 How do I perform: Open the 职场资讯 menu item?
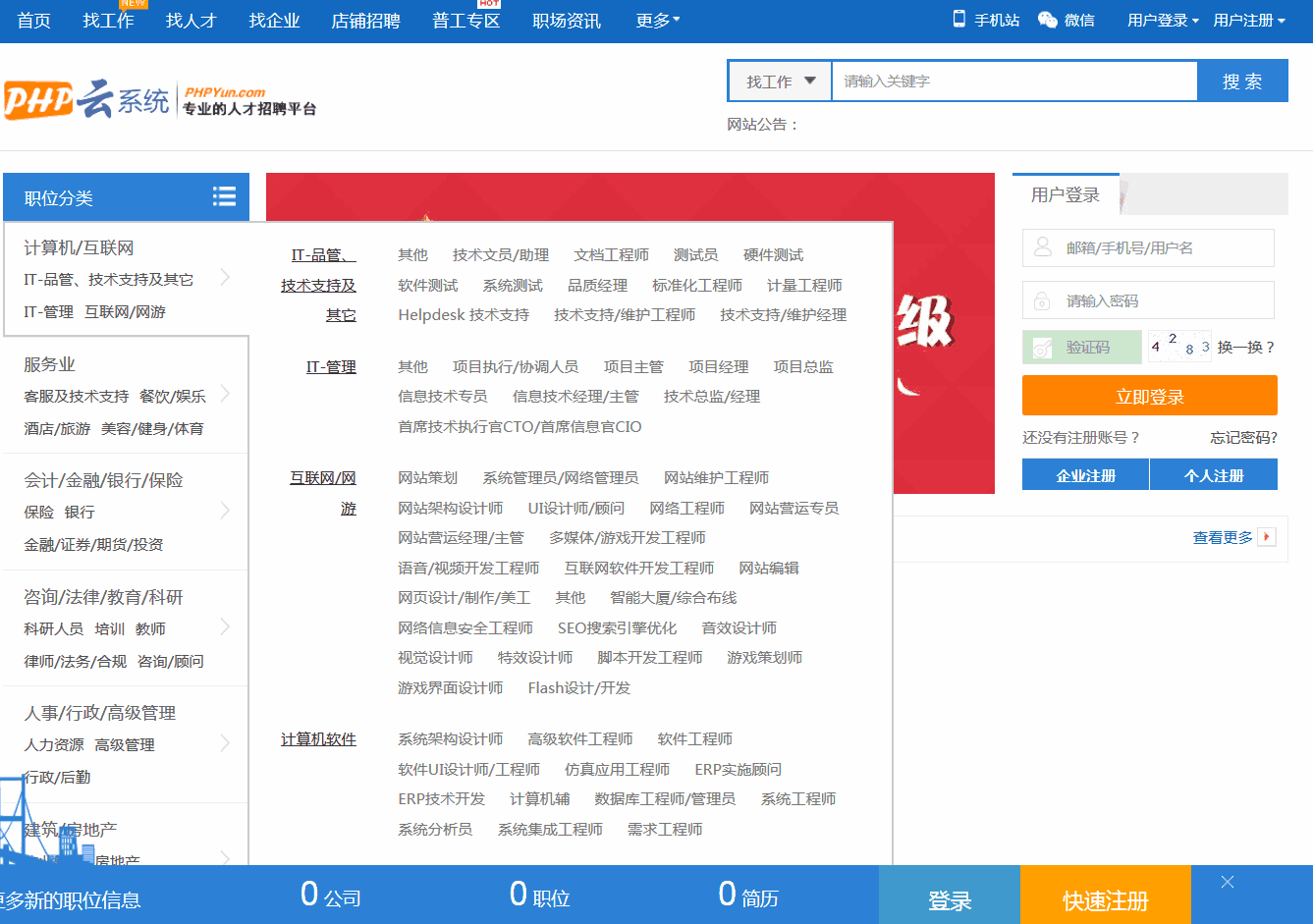[x=565, y=19]
